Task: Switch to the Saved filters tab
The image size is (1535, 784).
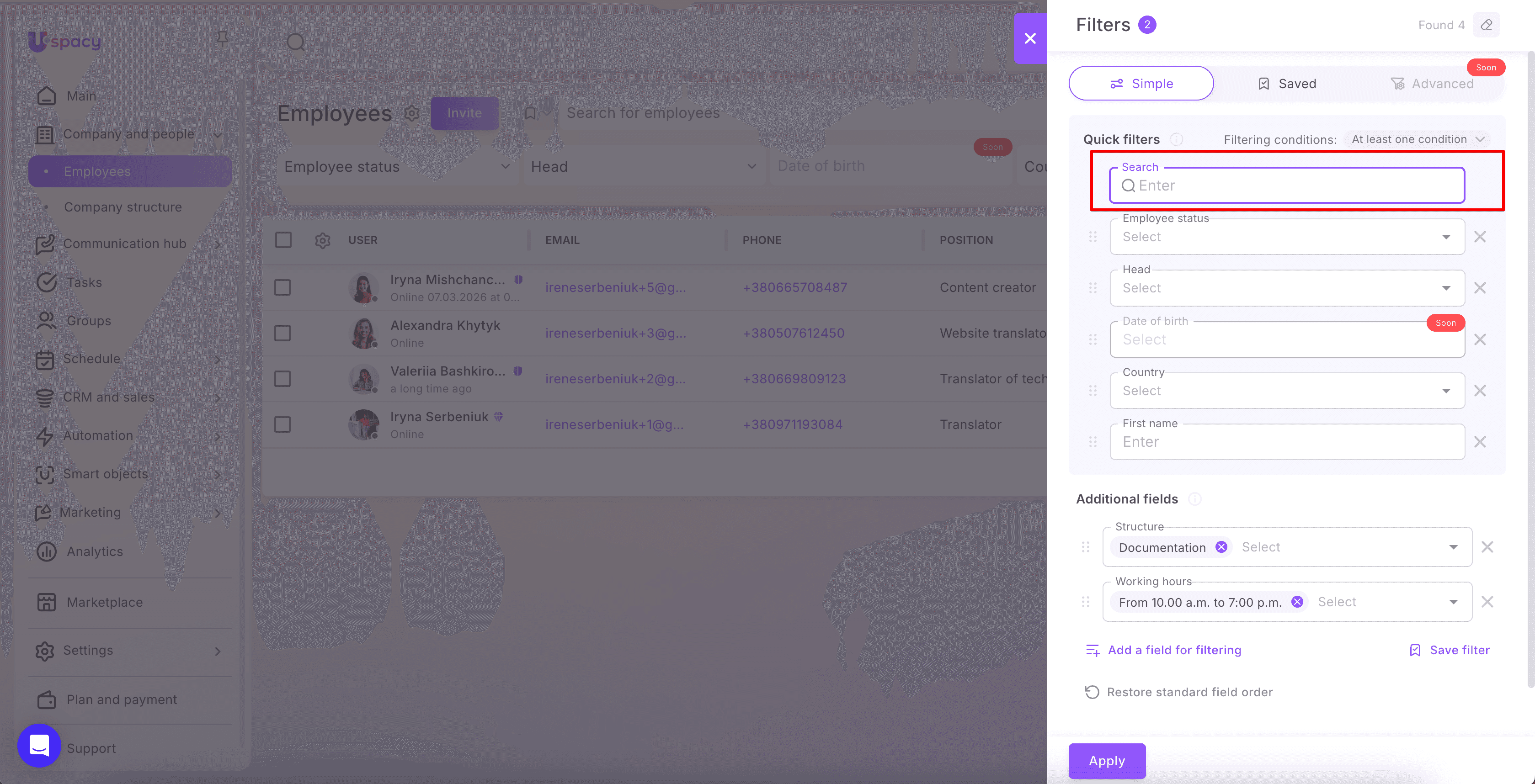Action: pos(1286,84)
